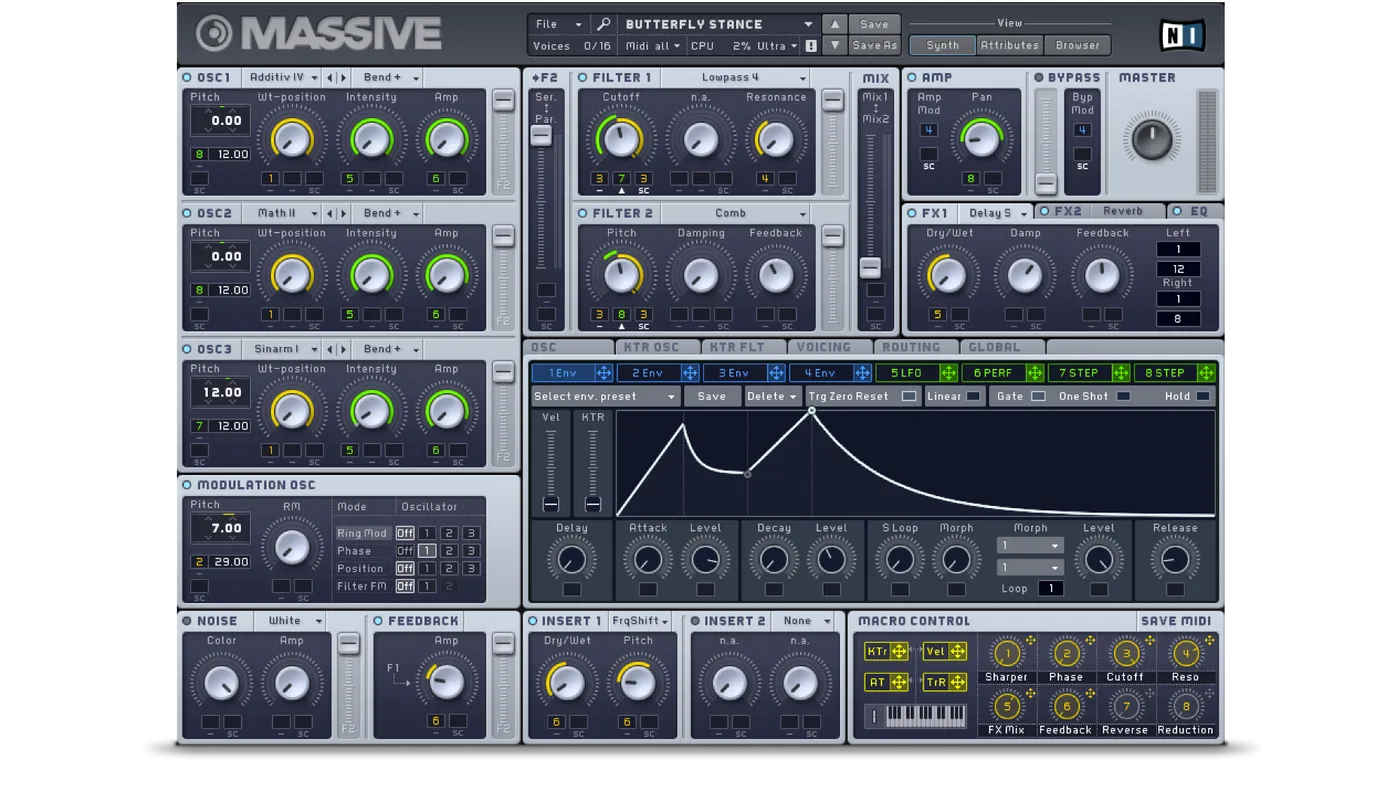Click macro knob 1 Sharper

click(1006, 654)
